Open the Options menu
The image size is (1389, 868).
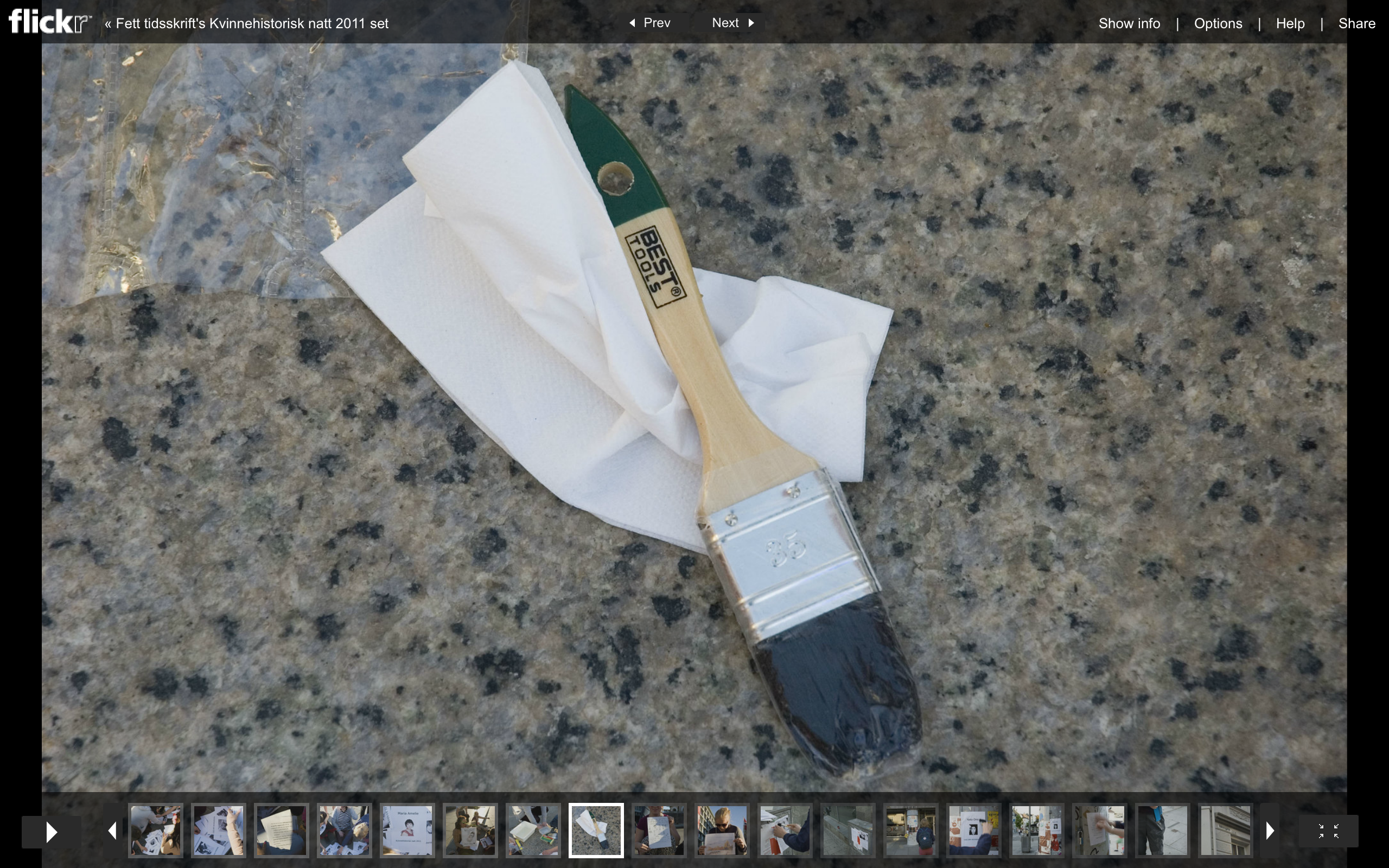(x=1218, y=23)
